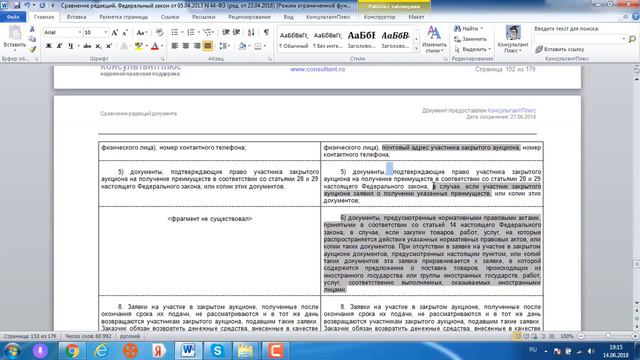640x360 pixels.
Task: Click the КонсультантПлюс link in page header
Action: click(511, 111)
